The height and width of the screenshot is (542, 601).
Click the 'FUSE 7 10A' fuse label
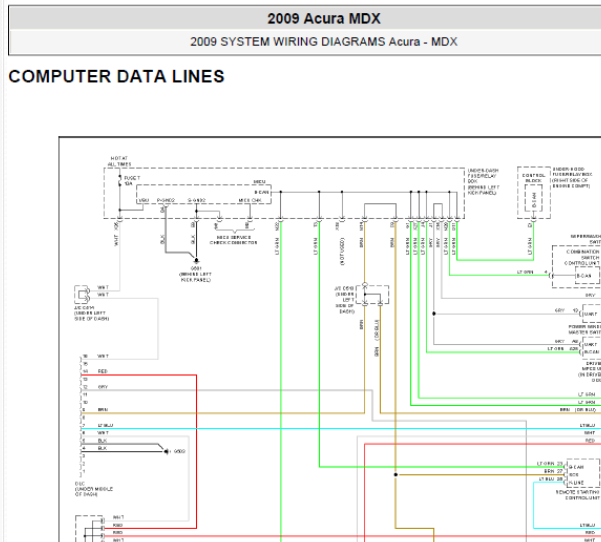(x=132, y=181)
